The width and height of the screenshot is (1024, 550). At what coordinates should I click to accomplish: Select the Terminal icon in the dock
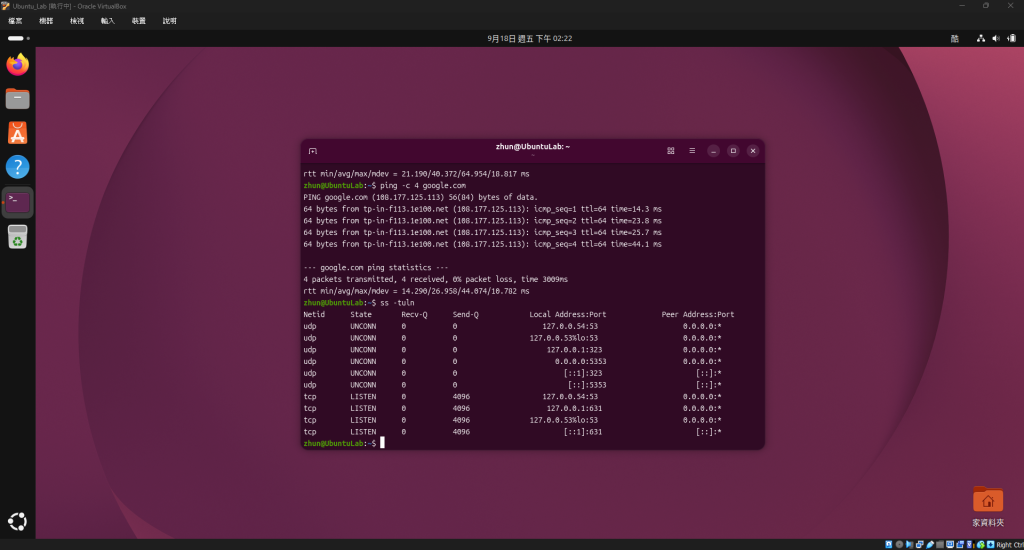18,202
